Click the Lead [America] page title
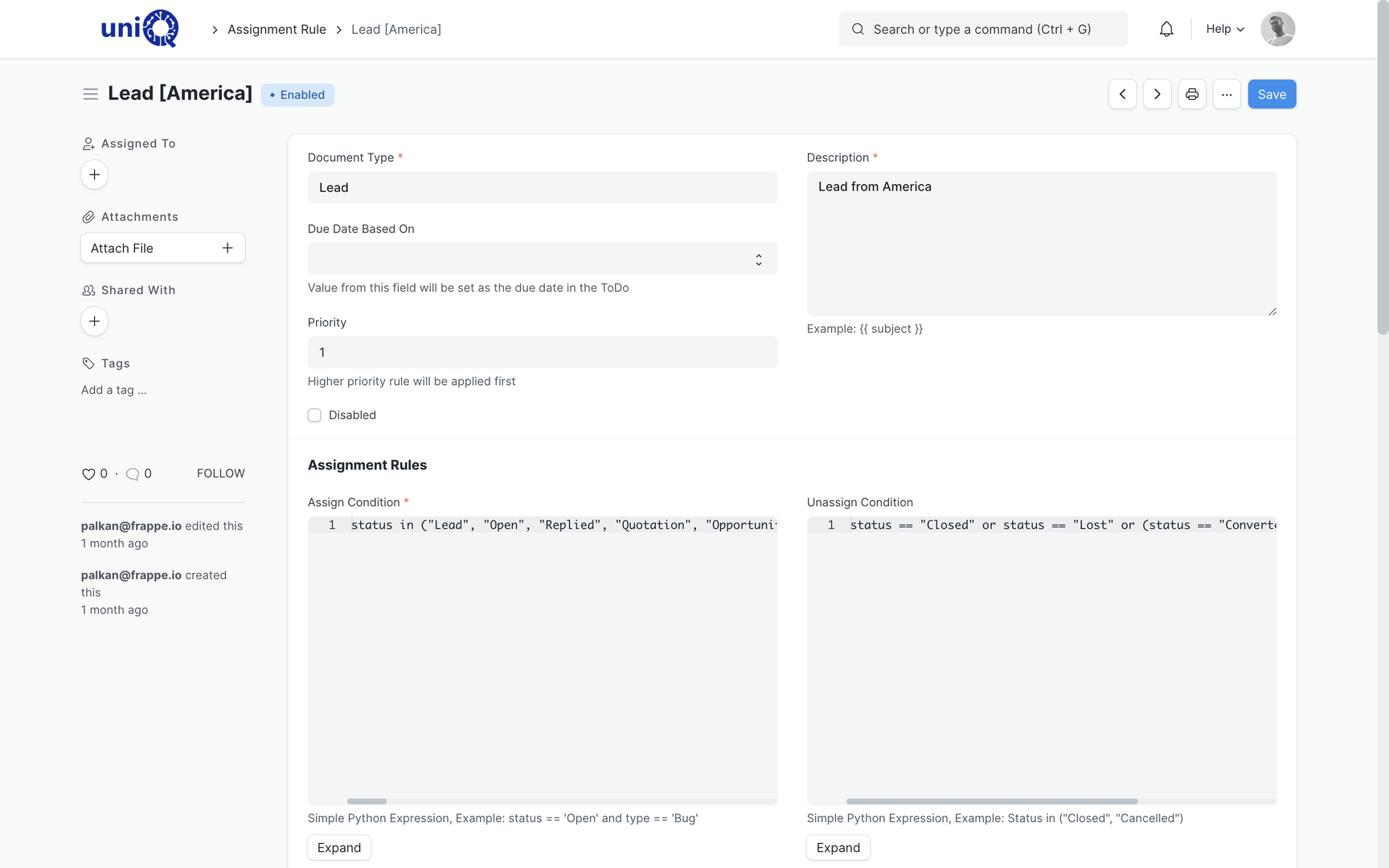Viewport: 1389px width, 868px height. (180, 93)
